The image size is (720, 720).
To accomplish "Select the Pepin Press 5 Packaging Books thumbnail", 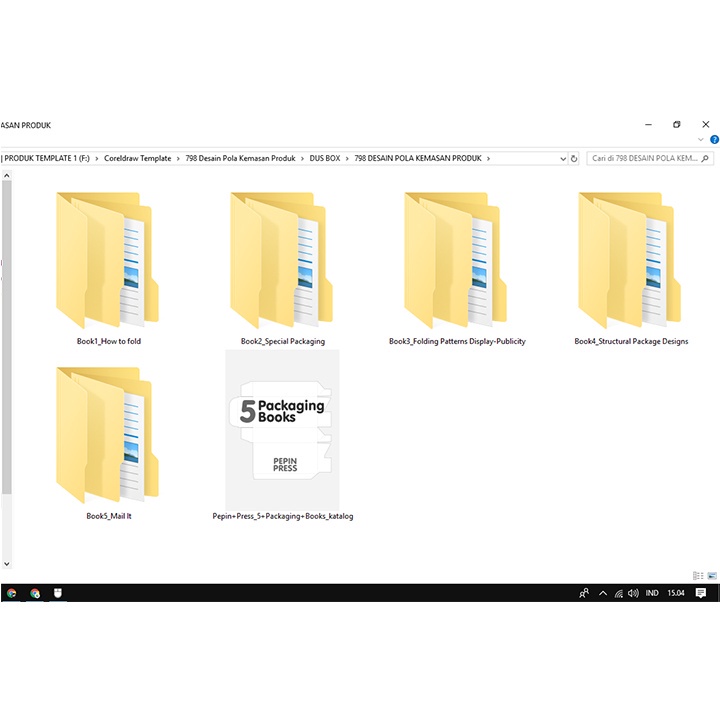I will pyautogui.click(x=282, y=430).
